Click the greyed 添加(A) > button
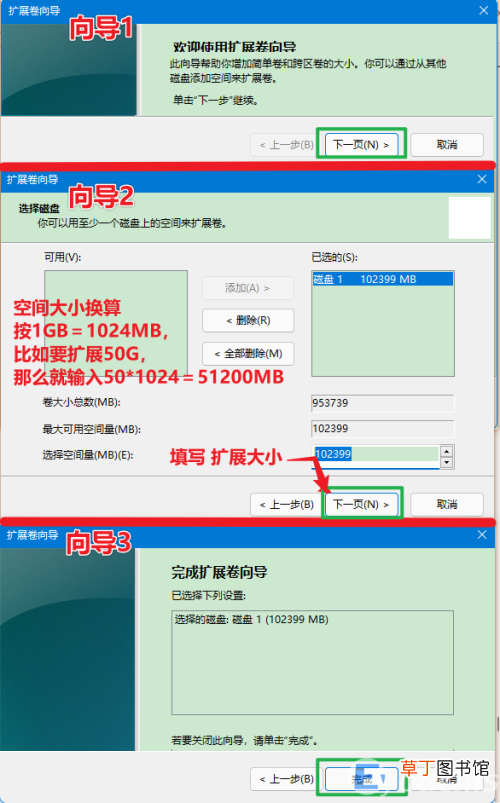 pos(248,288)
